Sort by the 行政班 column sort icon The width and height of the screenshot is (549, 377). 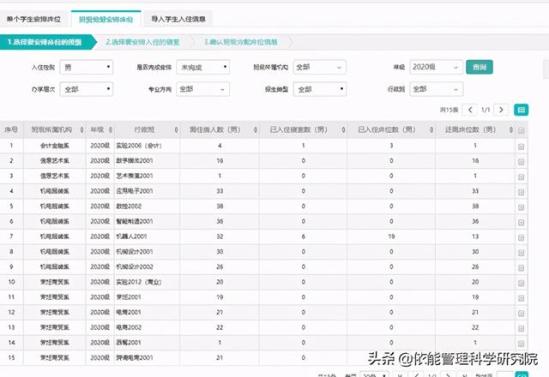coord(176,130)
